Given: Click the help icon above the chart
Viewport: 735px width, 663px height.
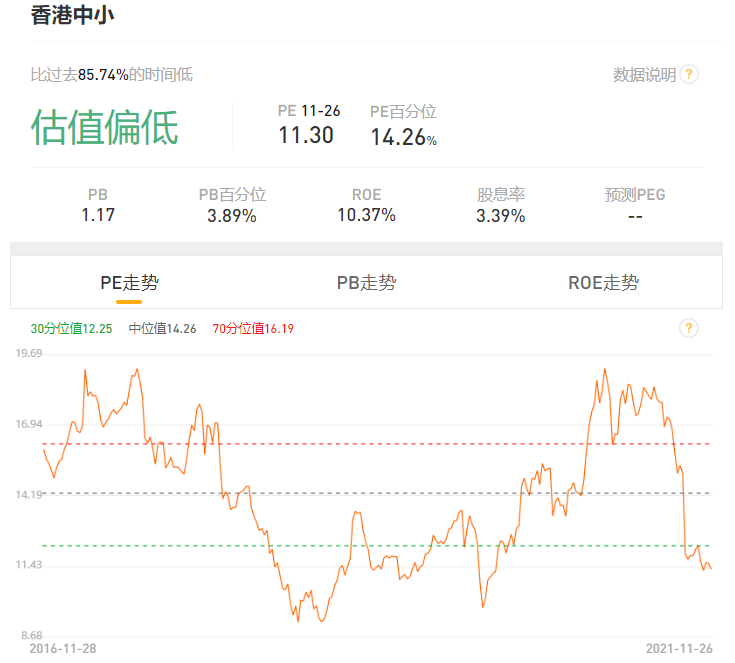Looking at the screenshot, I should coord(689,328).
